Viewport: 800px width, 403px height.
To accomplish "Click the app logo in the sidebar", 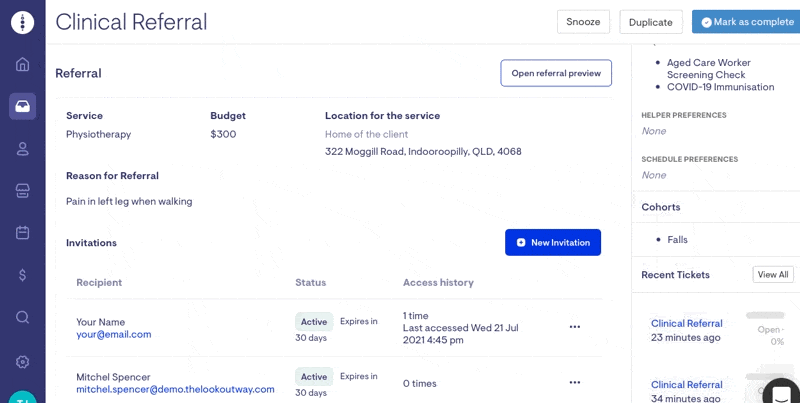I will pyautogui.click(x=22, y=22).
